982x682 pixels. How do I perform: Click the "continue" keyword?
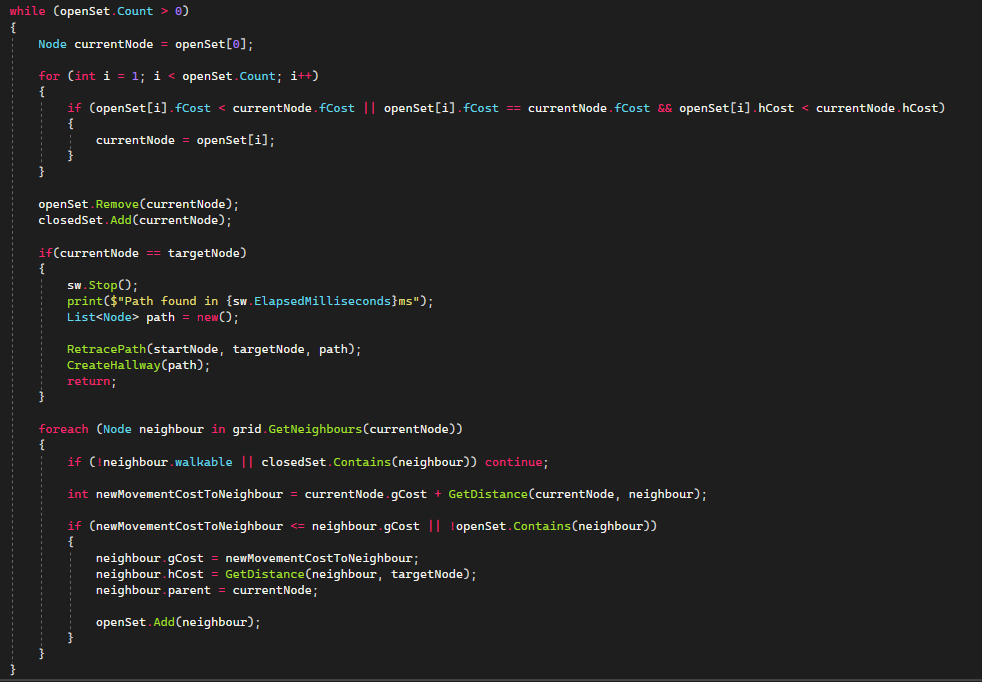[x=514, y=462]
